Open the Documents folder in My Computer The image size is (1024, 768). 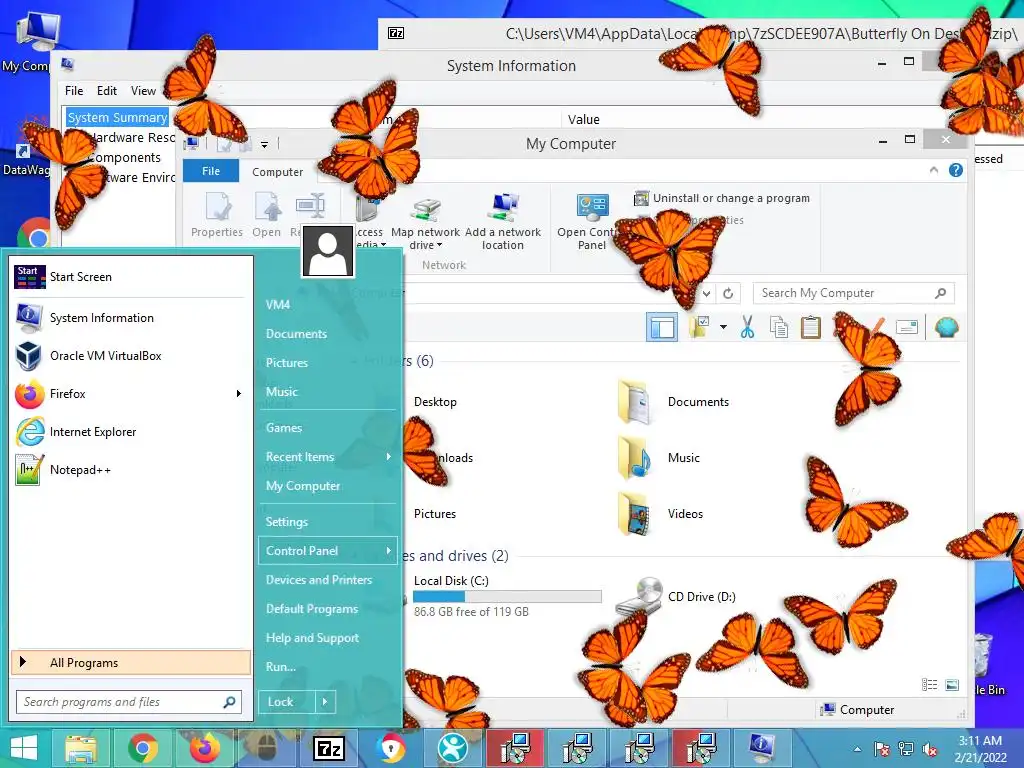coord(674,402)
